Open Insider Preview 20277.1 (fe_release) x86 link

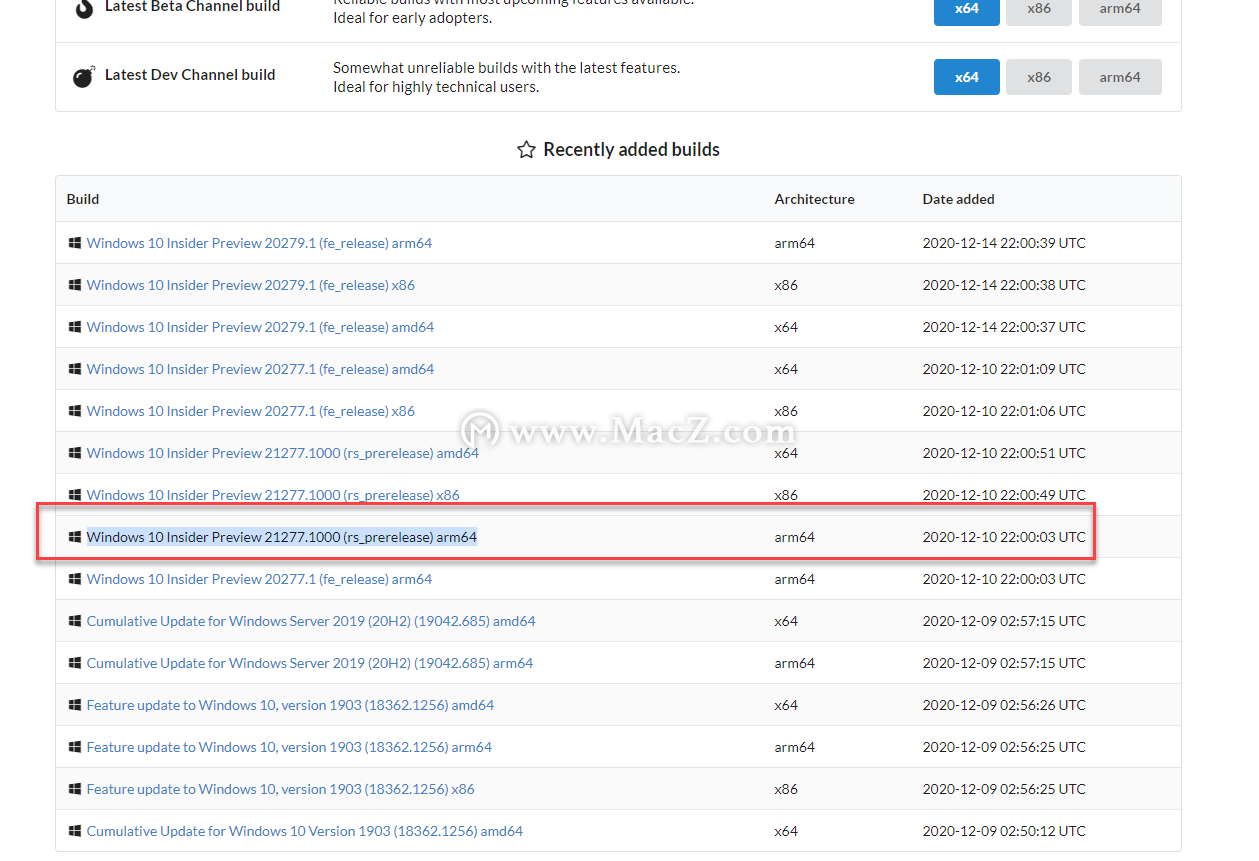coord(251,411)
